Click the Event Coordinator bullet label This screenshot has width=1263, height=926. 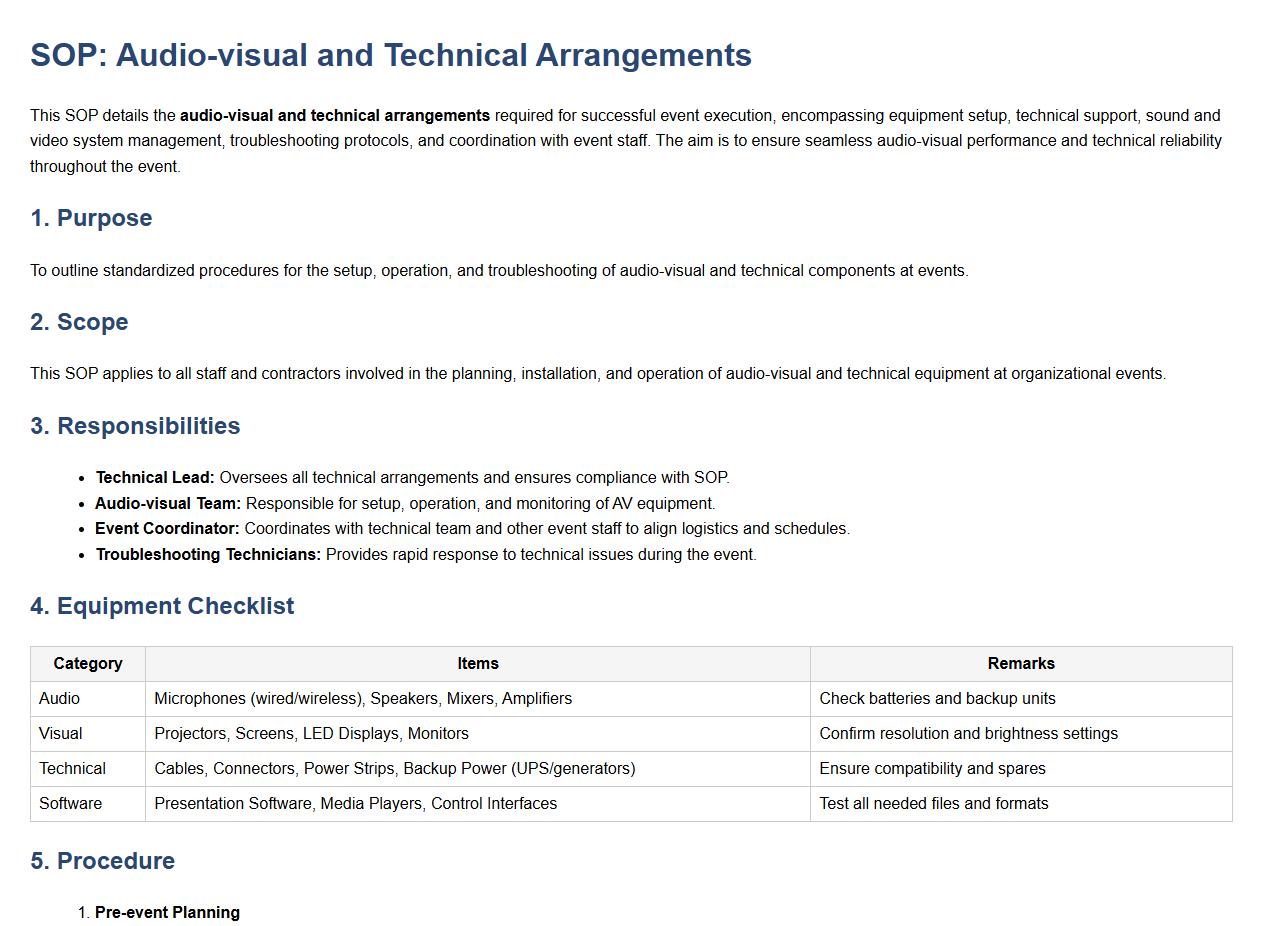pyautogui.click(x=167, y=529)
